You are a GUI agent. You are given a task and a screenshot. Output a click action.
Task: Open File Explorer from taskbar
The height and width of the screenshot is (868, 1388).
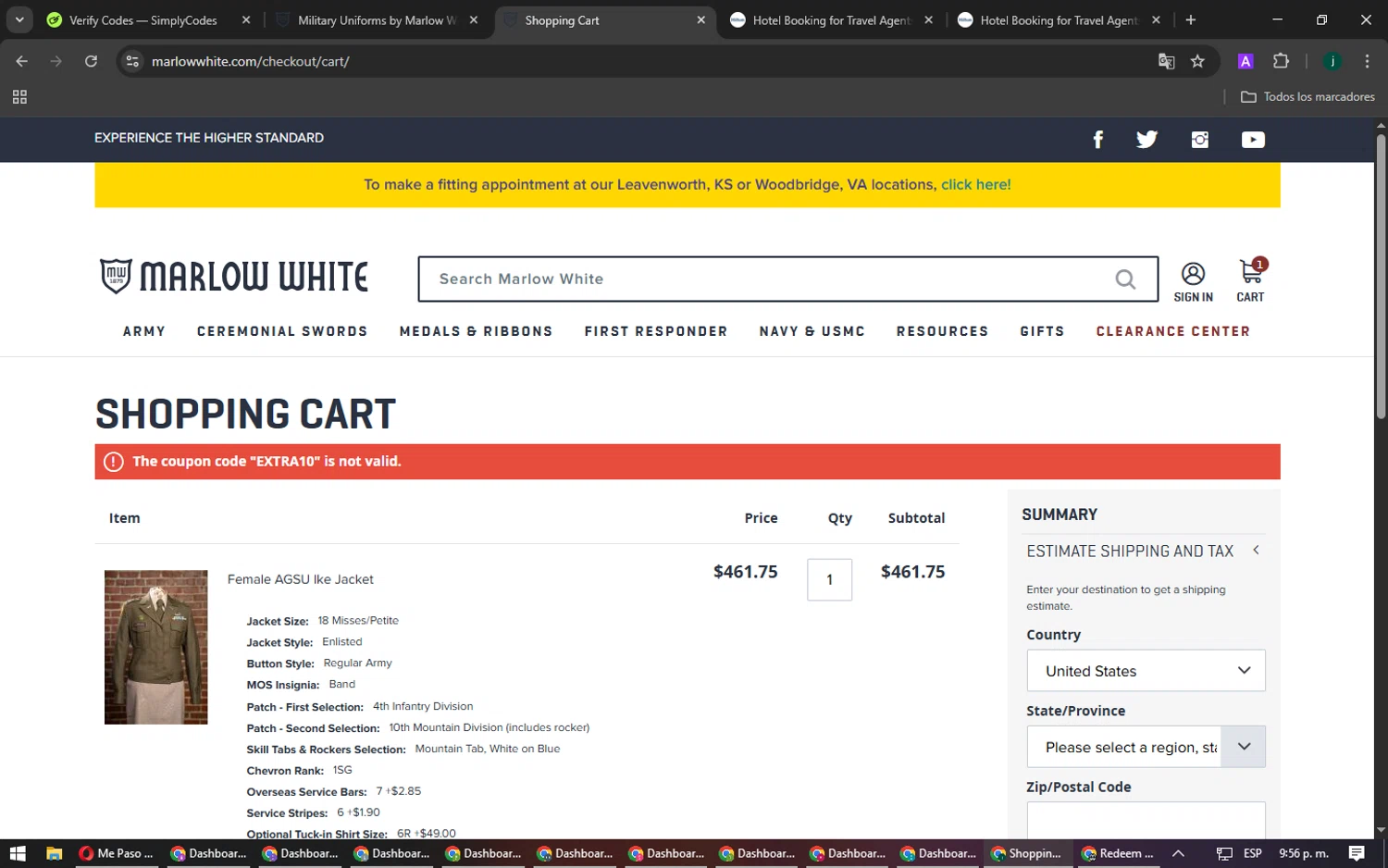click(x=54, y=853)
